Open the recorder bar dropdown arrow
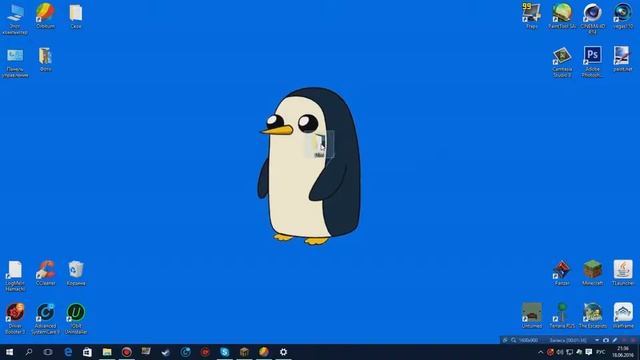The image size is (640, 360). click(x=597, y=340)
